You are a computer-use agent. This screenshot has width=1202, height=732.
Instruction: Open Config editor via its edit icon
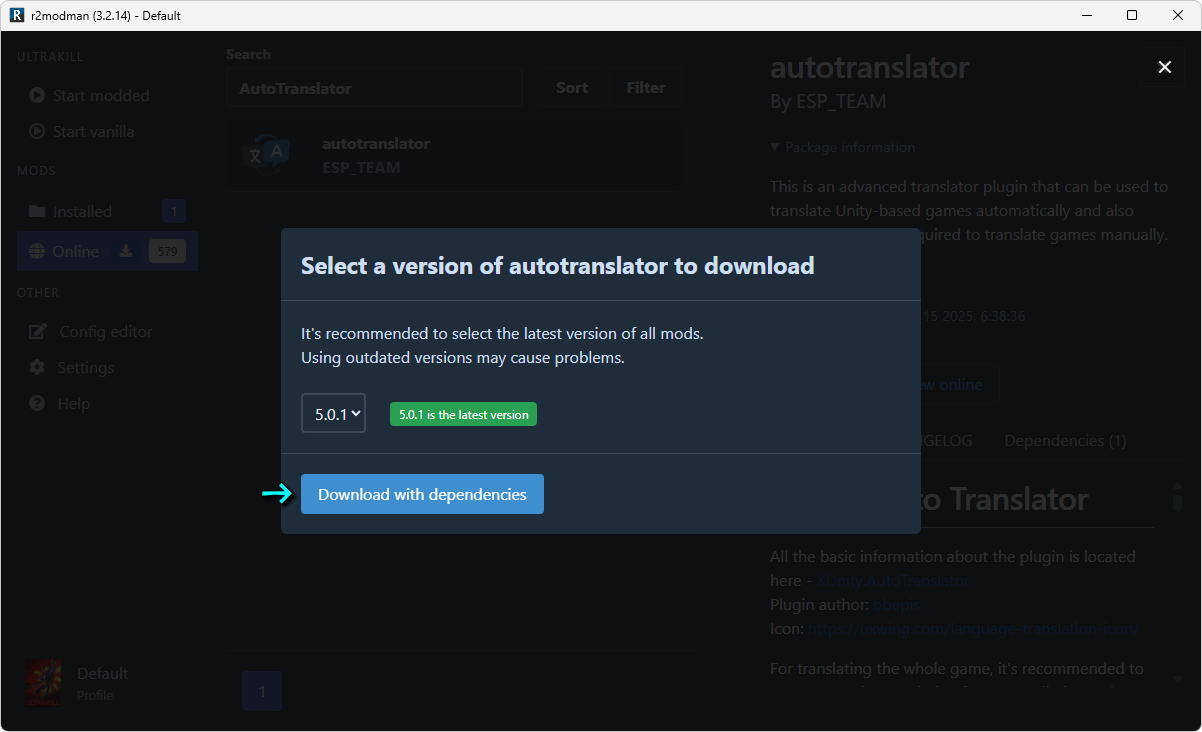tap(37, 331)
